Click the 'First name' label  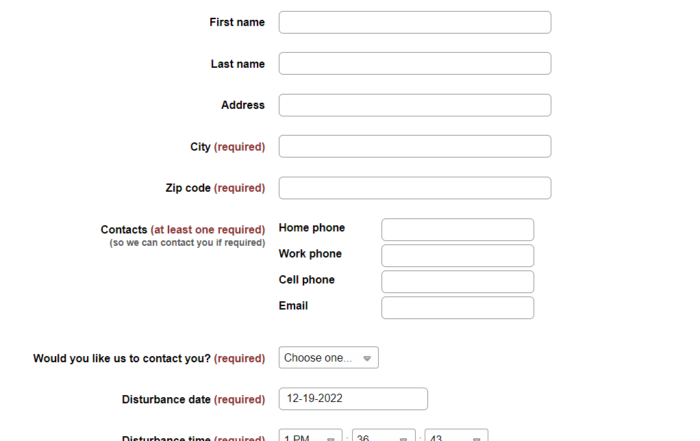pyautogui.click(x=237, y=22)
